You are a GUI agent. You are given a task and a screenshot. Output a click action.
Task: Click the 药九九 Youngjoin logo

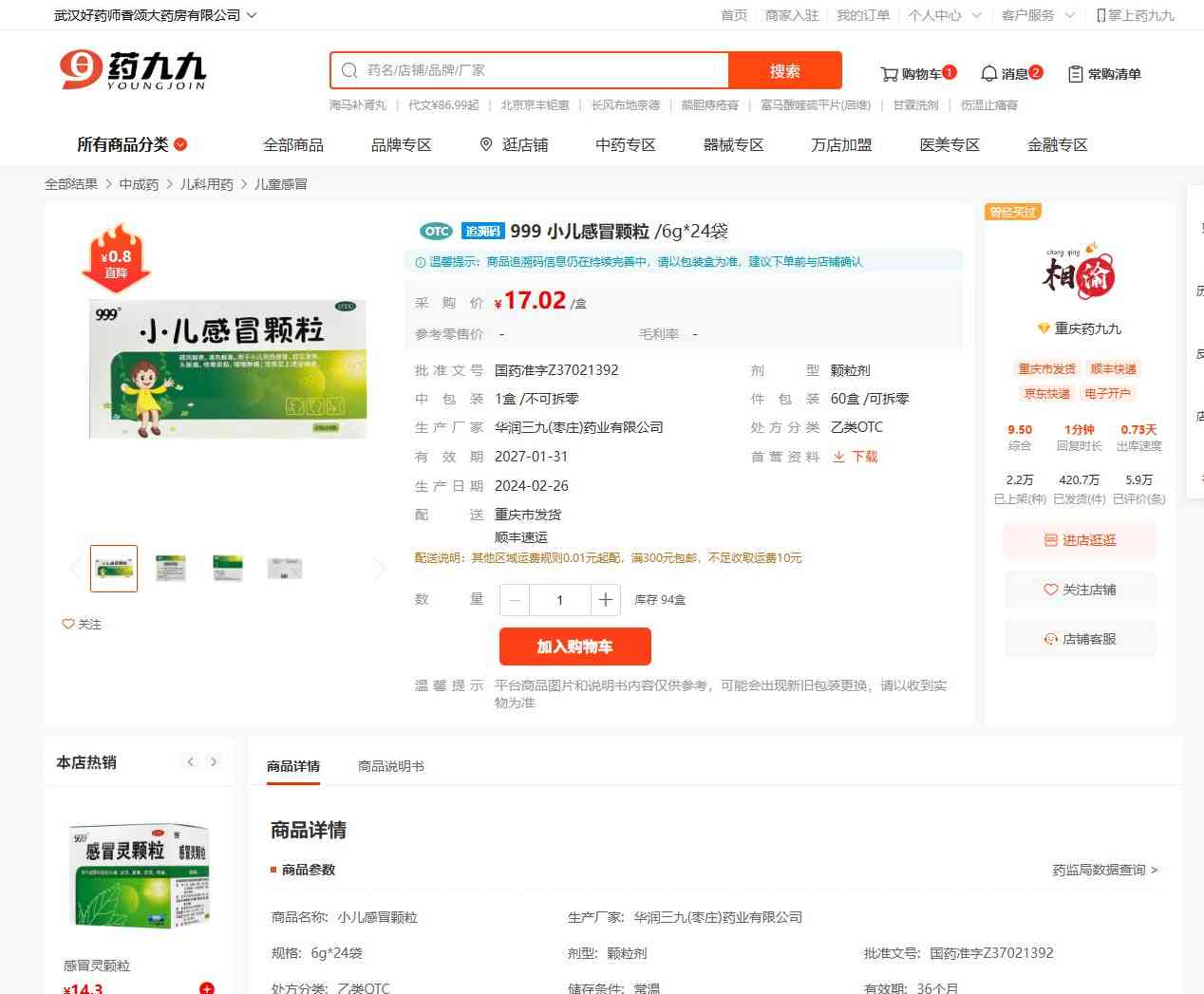[x=133, y=70]
